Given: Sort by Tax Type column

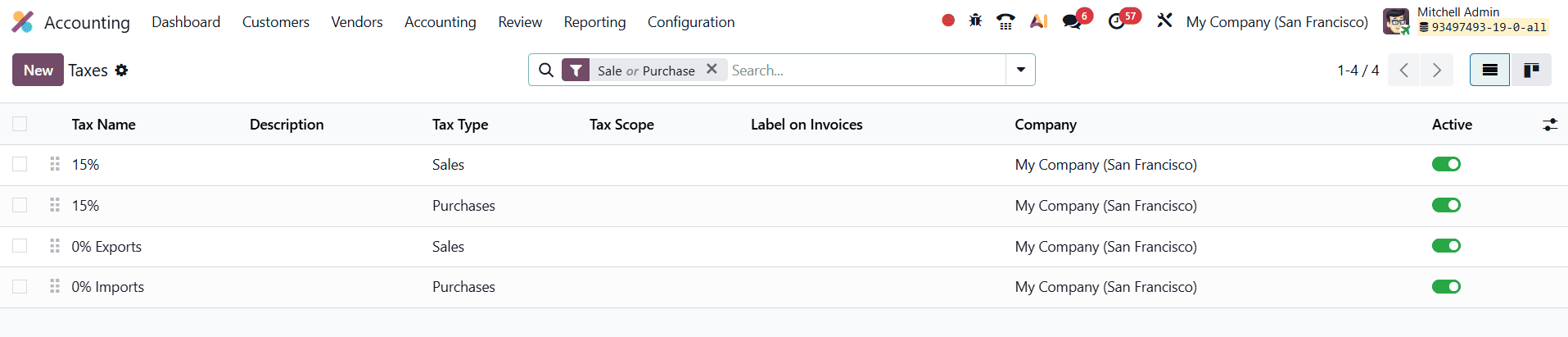Looking at the screenshot, I should click(460, 125).
